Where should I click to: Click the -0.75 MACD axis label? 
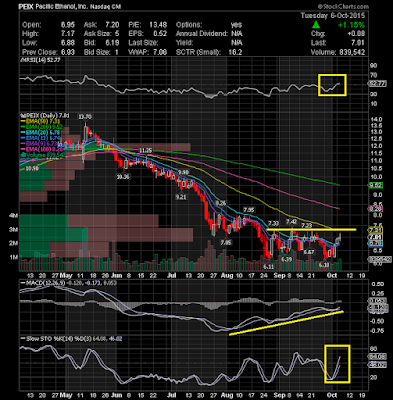pos(377,331)
